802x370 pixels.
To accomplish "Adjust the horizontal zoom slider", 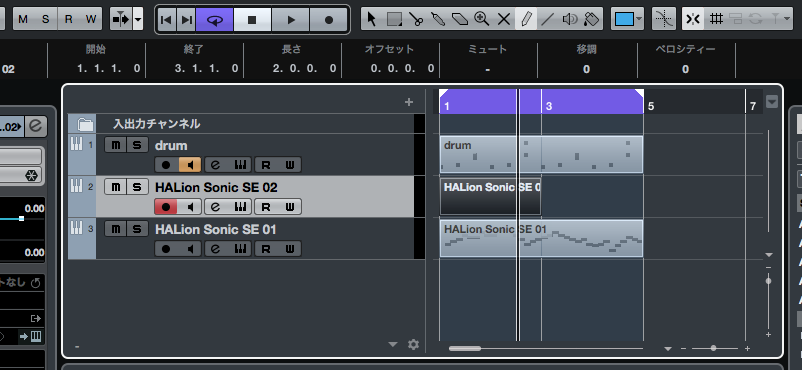I will tap(714, 349).
